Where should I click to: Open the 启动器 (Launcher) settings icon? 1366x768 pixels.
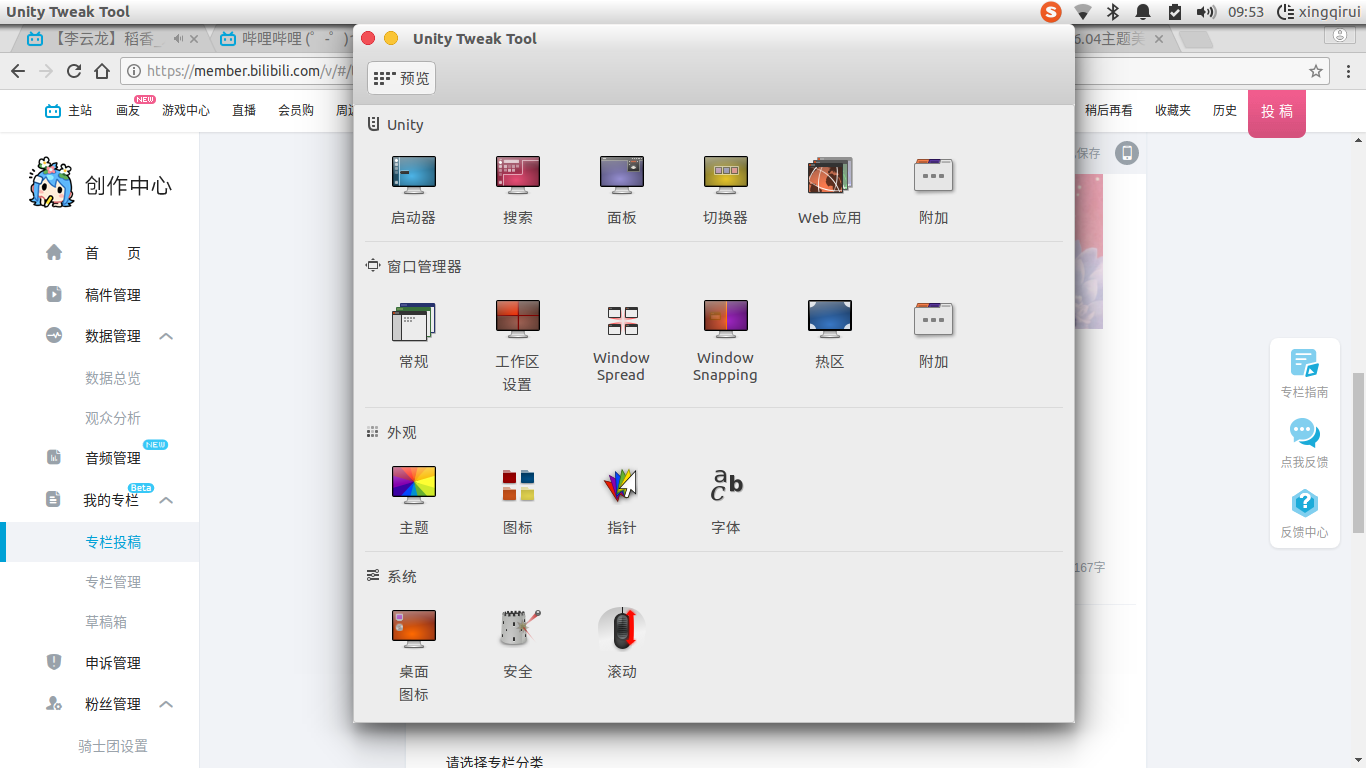[413, 175]
